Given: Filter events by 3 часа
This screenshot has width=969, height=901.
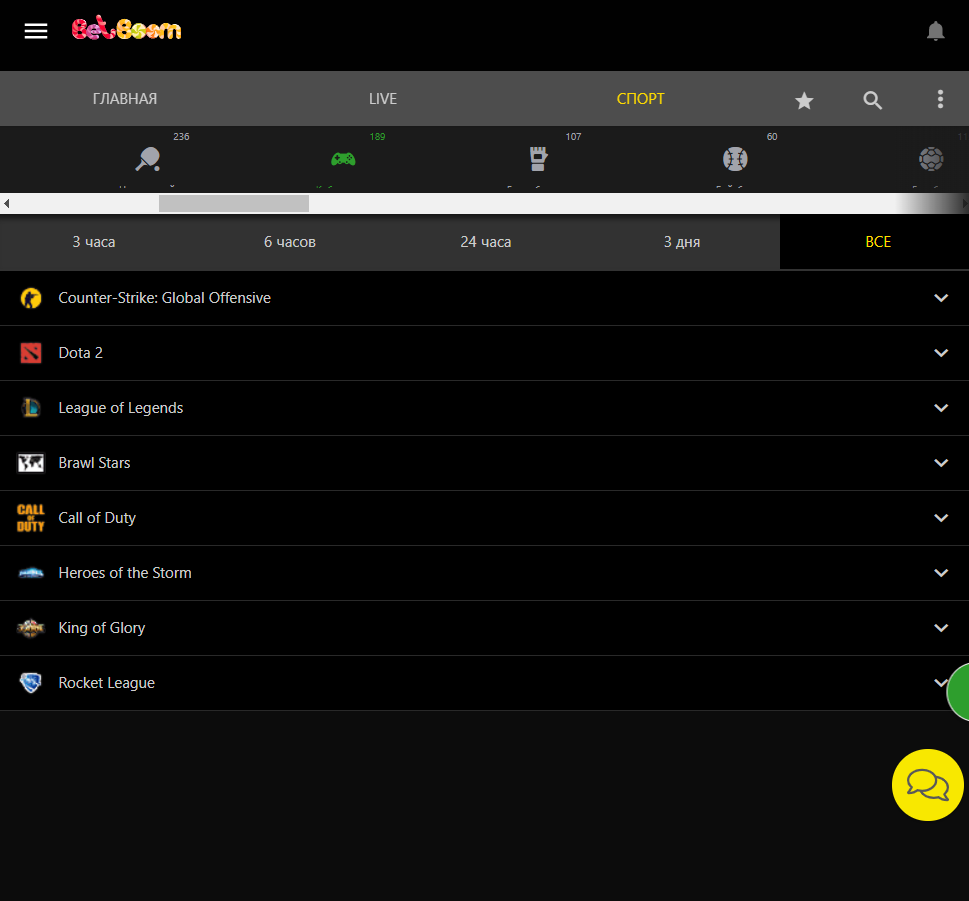Looking at the screenshot, I should point(94,242).
